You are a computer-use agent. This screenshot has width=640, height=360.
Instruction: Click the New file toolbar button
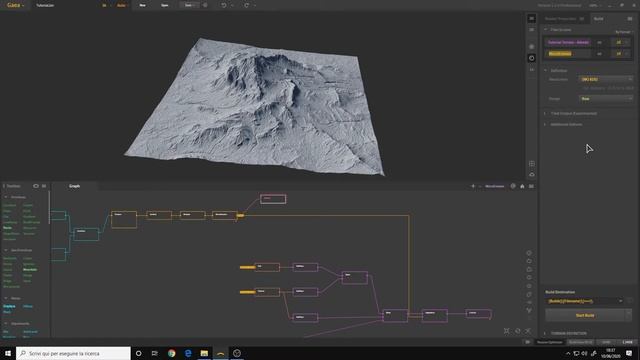click(142, 5)
